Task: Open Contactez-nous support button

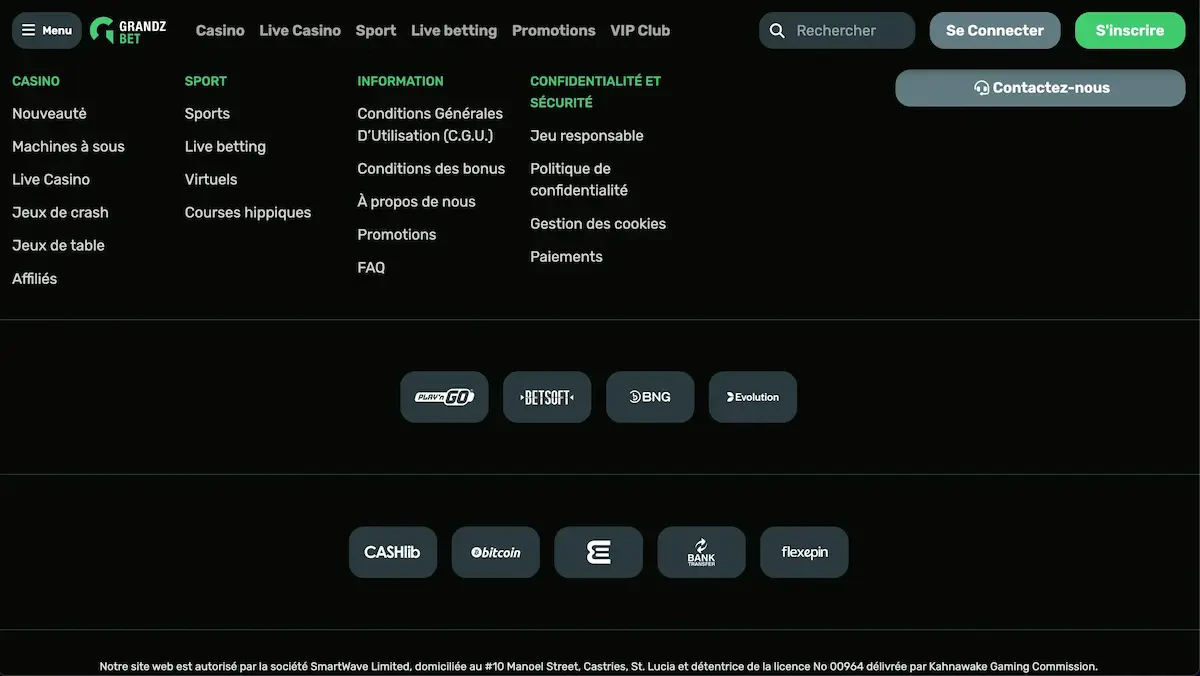Action: [1040, 88]
